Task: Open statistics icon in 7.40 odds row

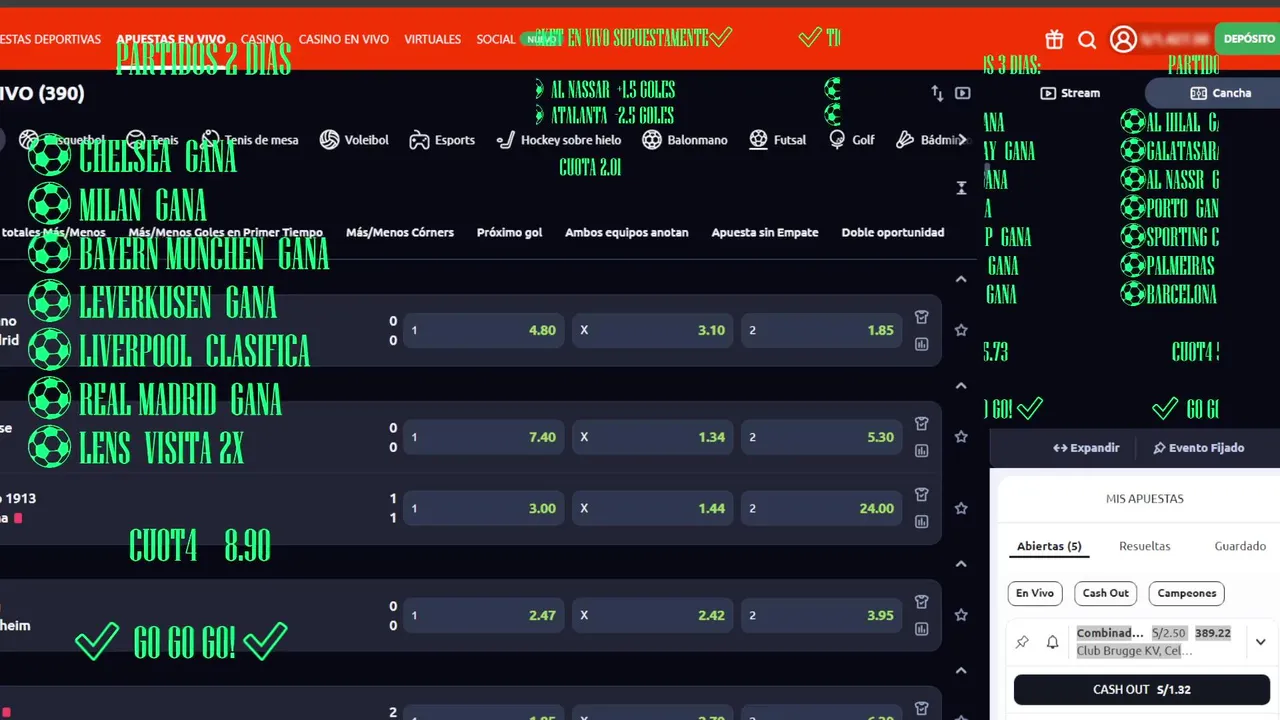Action: (922, 450)
